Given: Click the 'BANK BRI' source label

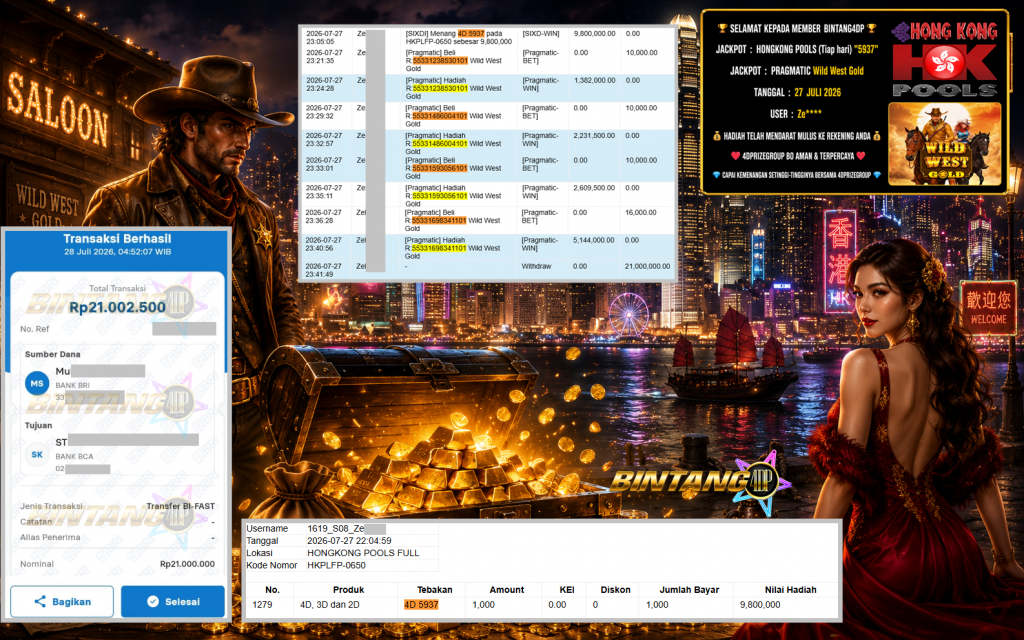Looking at the screenshot, I should (x=72, y=385).
